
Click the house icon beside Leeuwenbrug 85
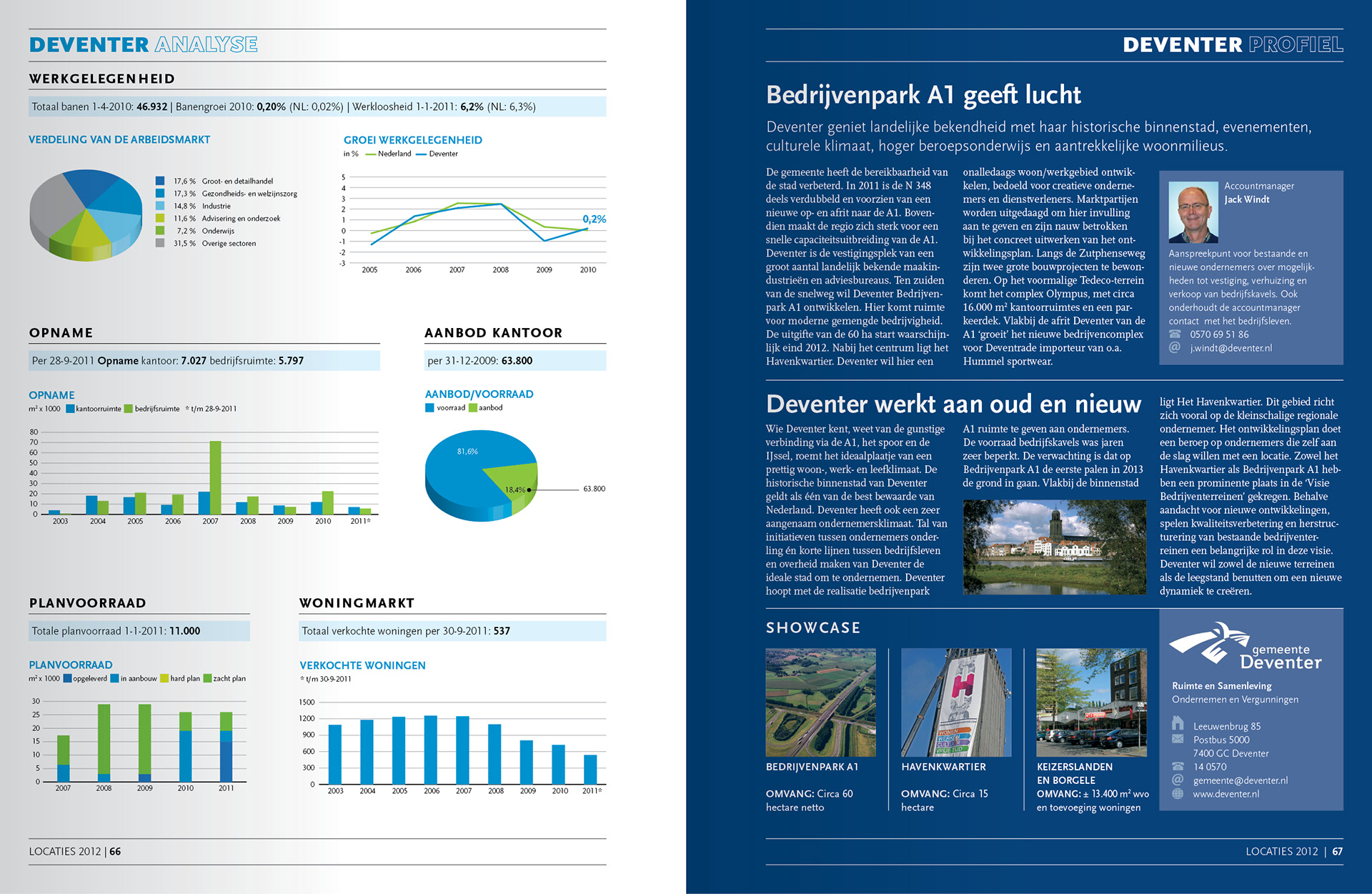pos(1177,723)
